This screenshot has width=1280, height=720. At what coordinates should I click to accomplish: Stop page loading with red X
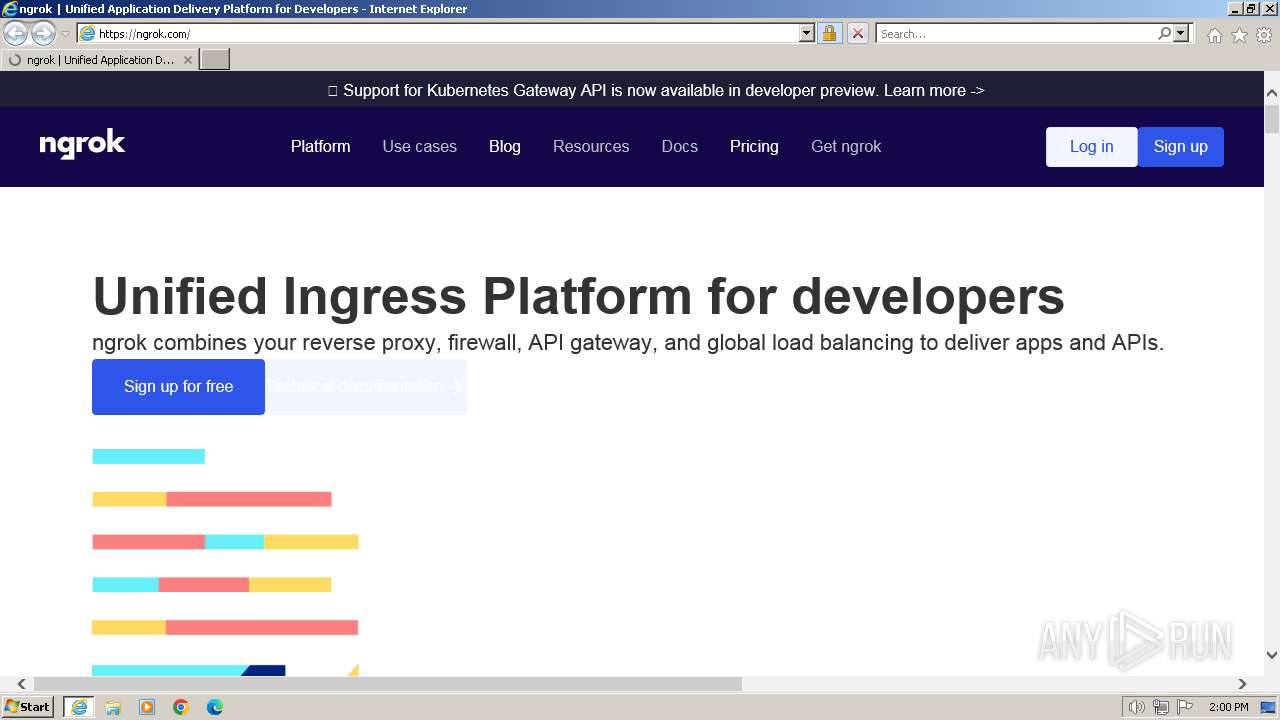pyautogui.click(x=857, y=33)
